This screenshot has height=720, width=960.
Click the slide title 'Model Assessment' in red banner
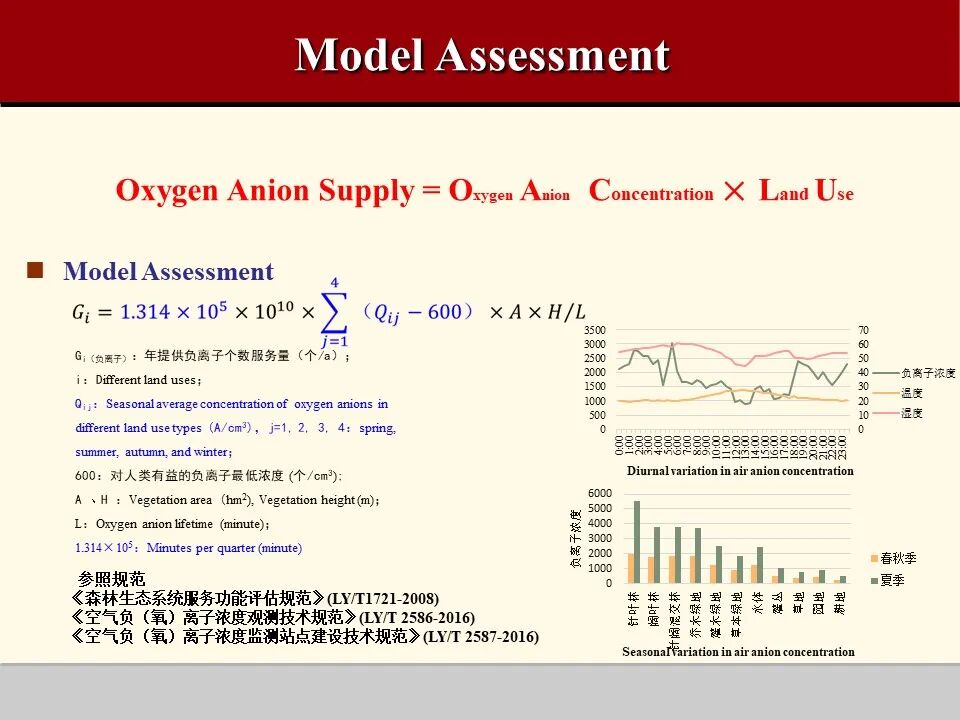(x=482, y=55)
